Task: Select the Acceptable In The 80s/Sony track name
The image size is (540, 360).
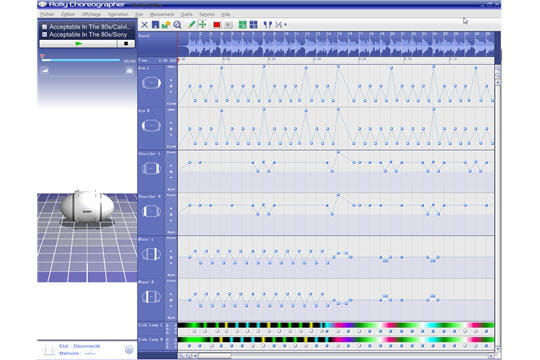Action: [x=88, y=34]
